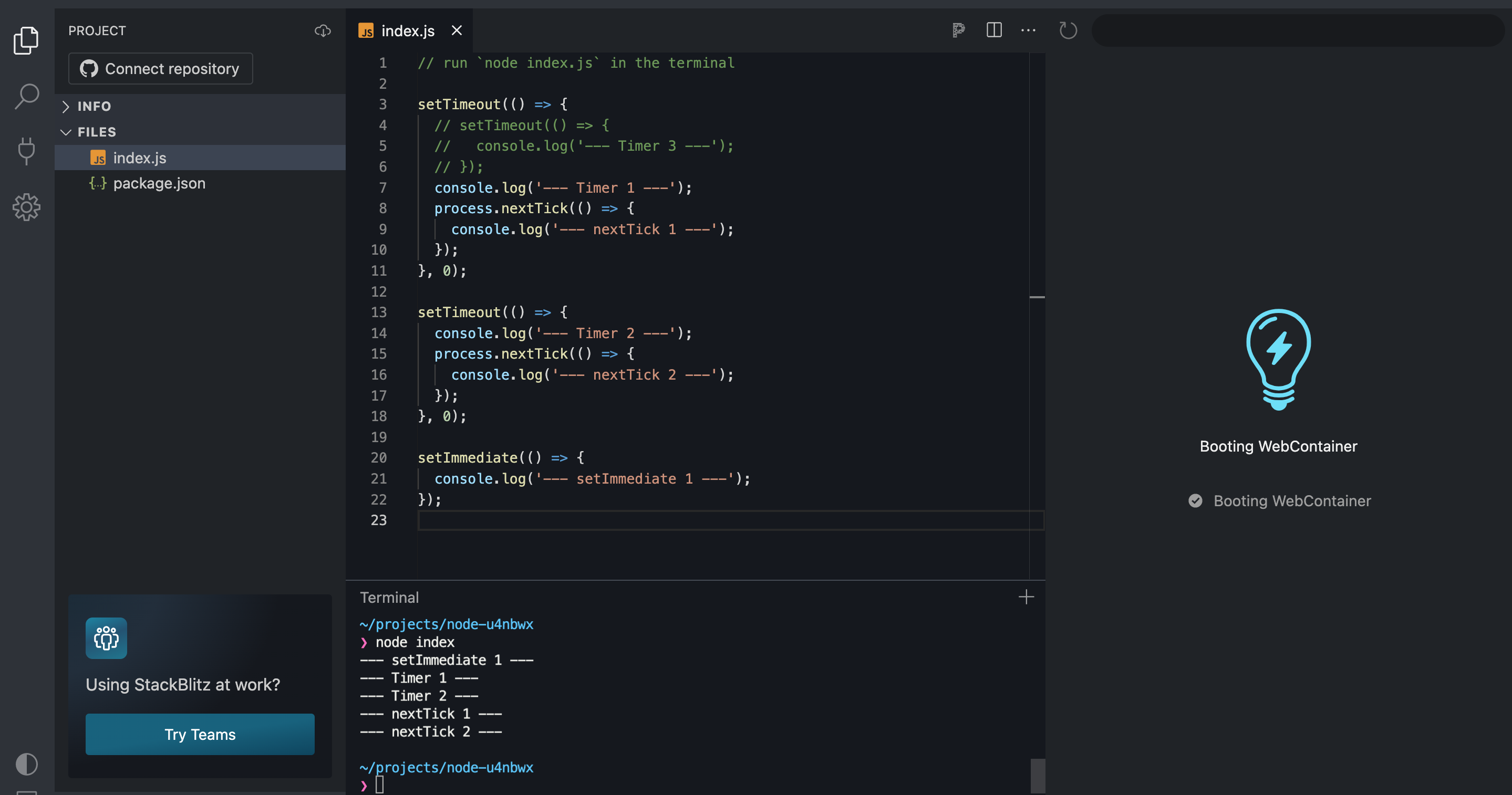Click the cloud download project icon
The height and width of the screenshot is (795, 1512).
322,30
